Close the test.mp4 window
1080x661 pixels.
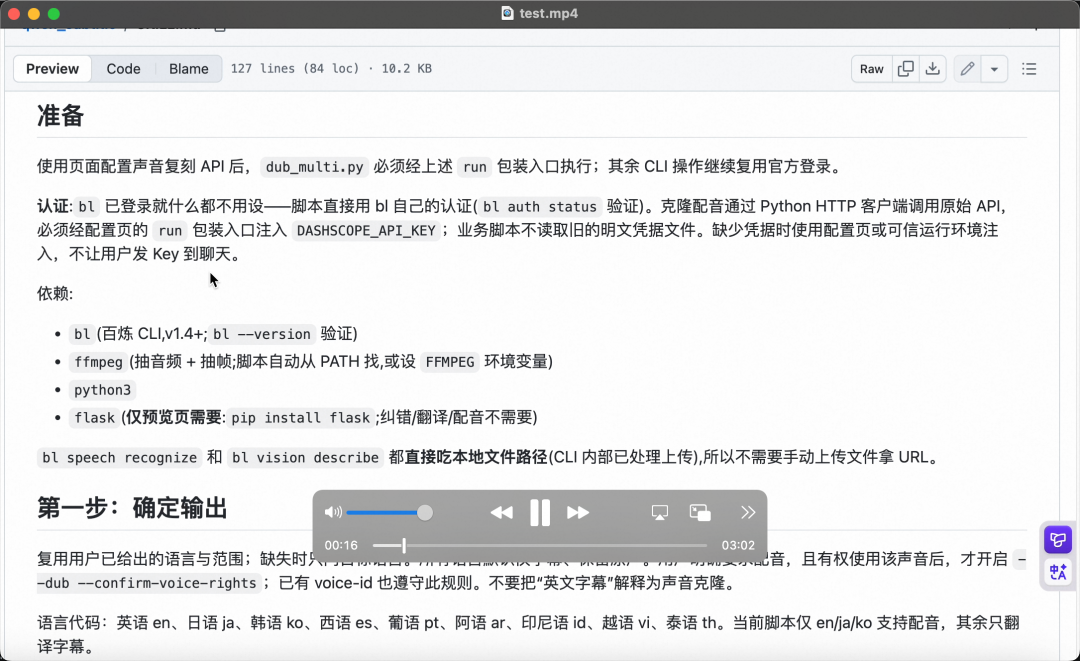(14, 13)
